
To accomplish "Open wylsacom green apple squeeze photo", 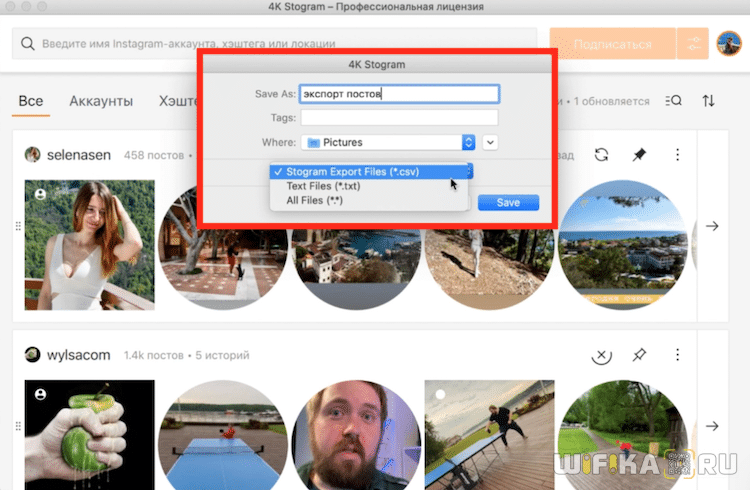I will tap(89, 434).
